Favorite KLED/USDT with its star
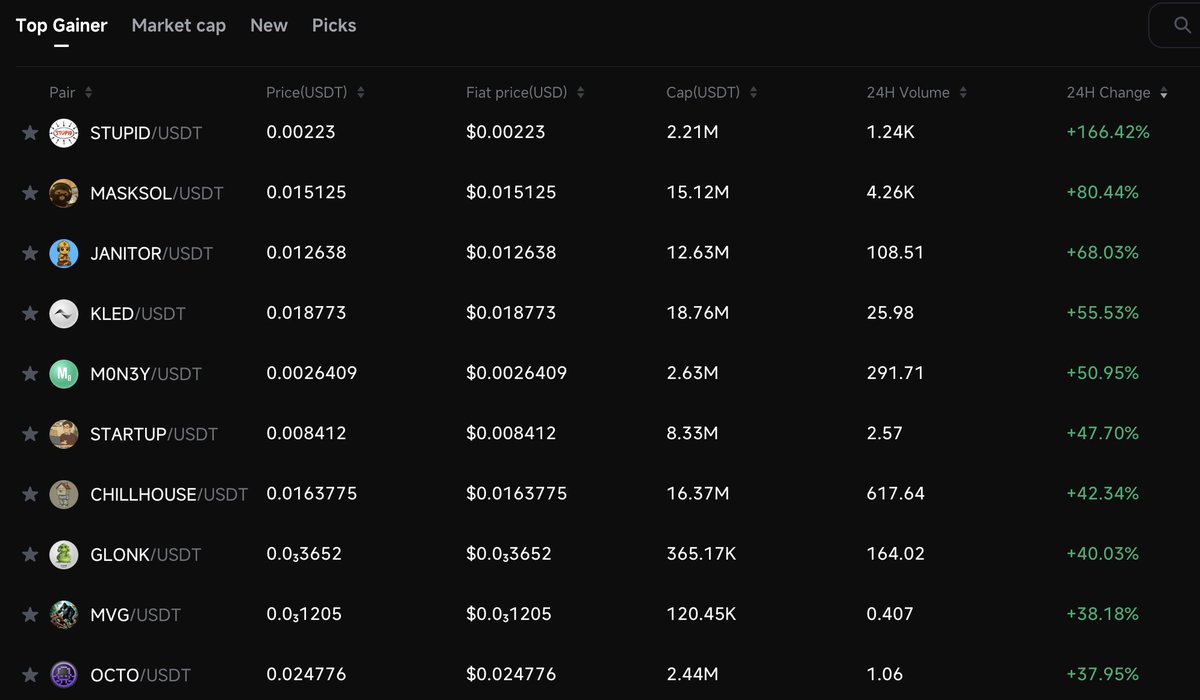Screen dimensions: 1200x700 (x=30, y=313)
